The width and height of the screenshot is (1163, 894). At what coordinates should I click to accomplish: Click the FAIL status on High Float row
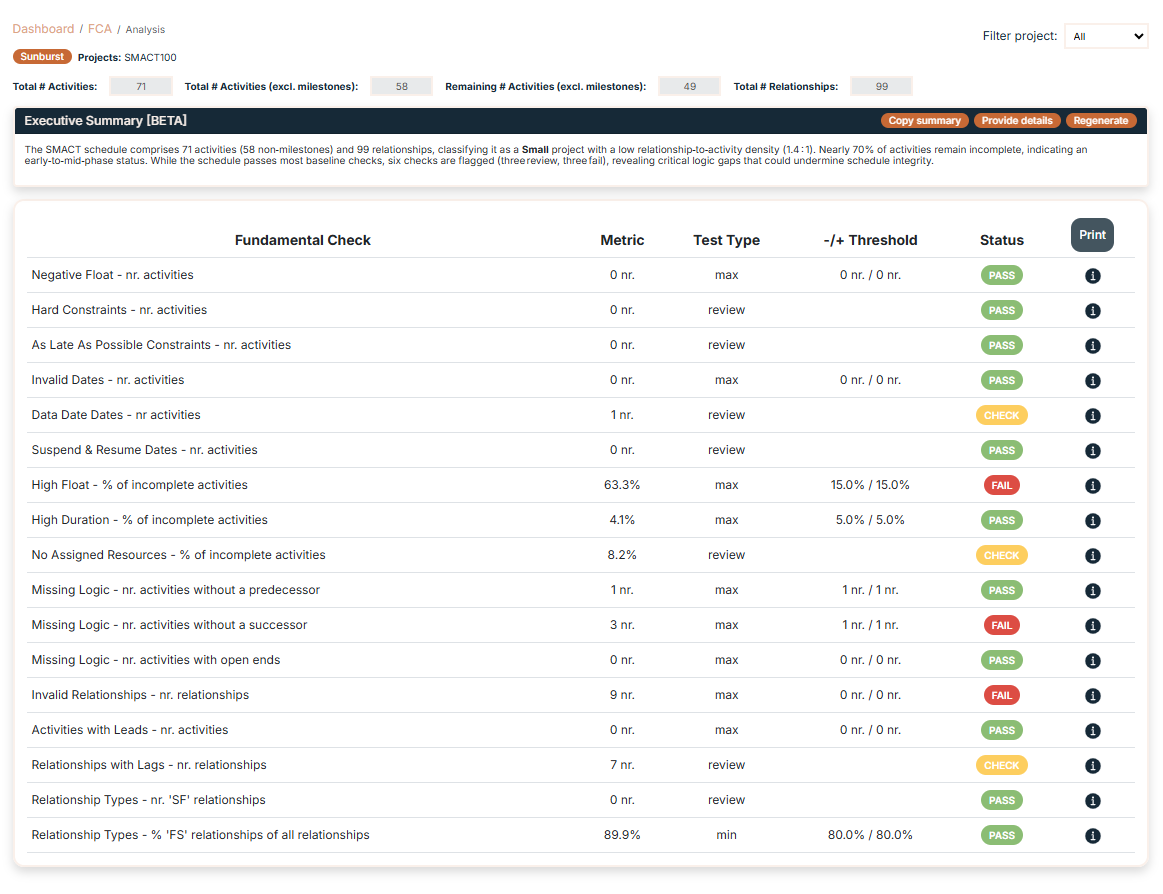[x=1001, y=485]
